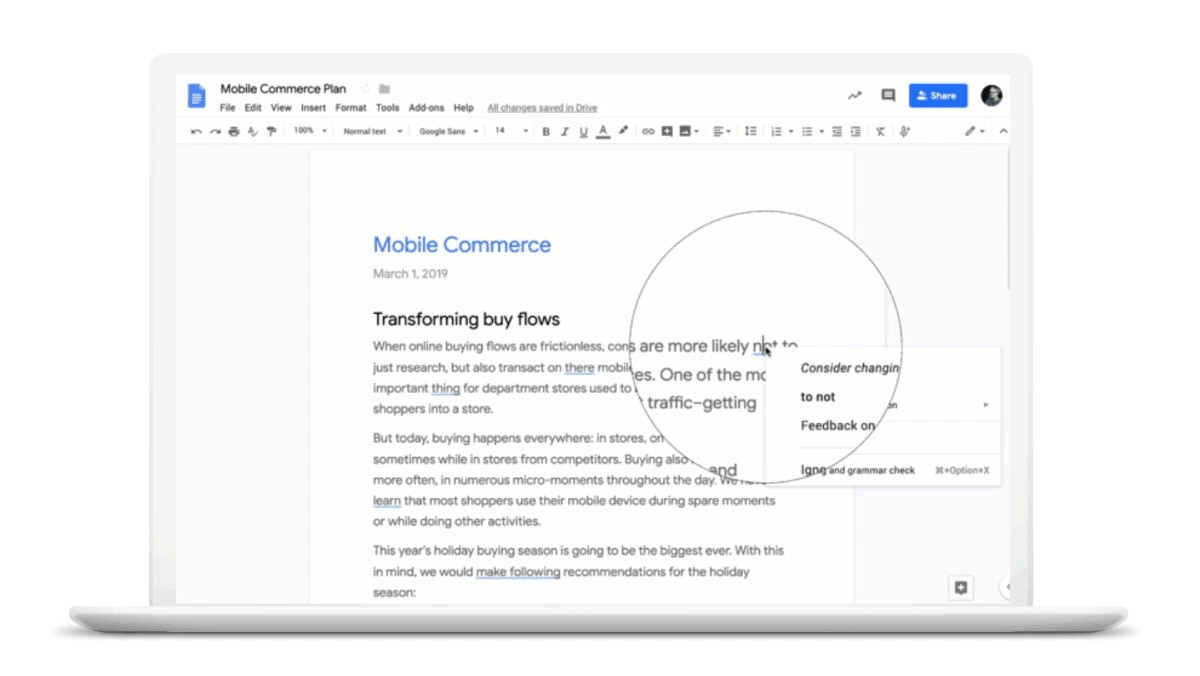
Task: Click the spell check icon
Action: [252, 132]
